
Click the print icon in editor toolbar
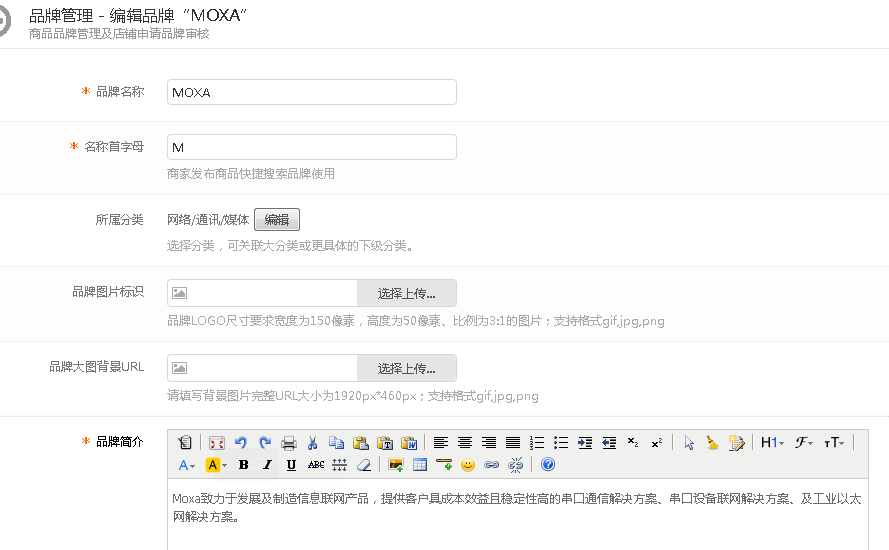tap(289, 443)
